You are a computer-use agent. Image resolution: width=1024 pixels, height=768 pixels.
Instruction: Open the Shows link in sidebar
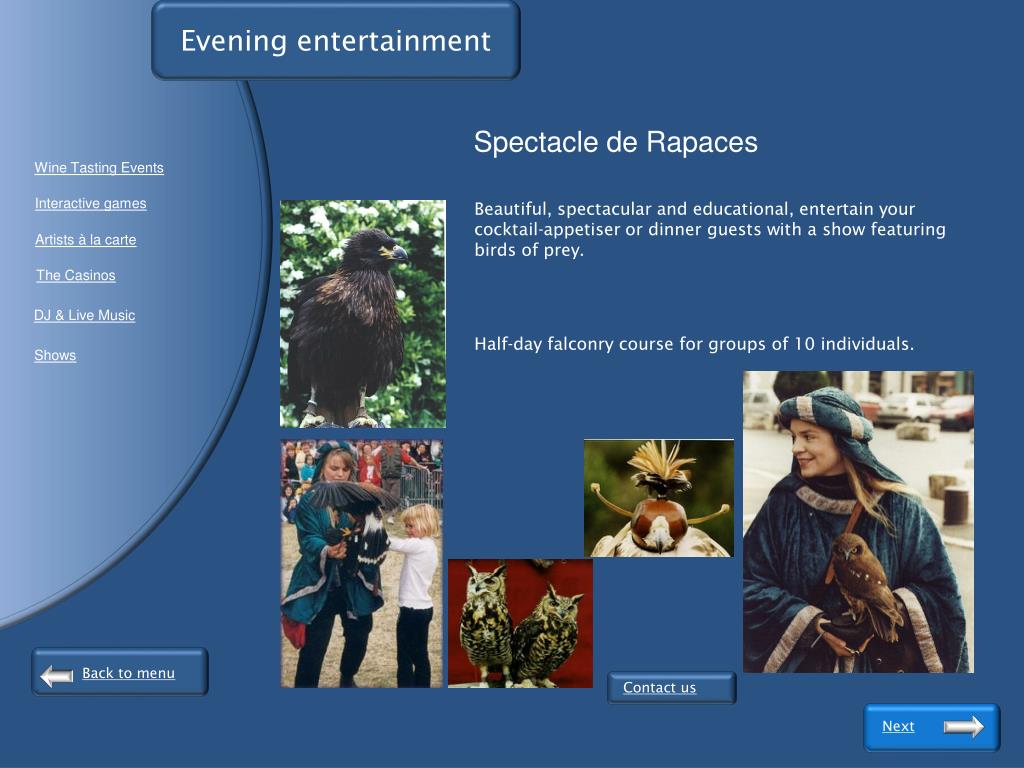pos(55,355)
